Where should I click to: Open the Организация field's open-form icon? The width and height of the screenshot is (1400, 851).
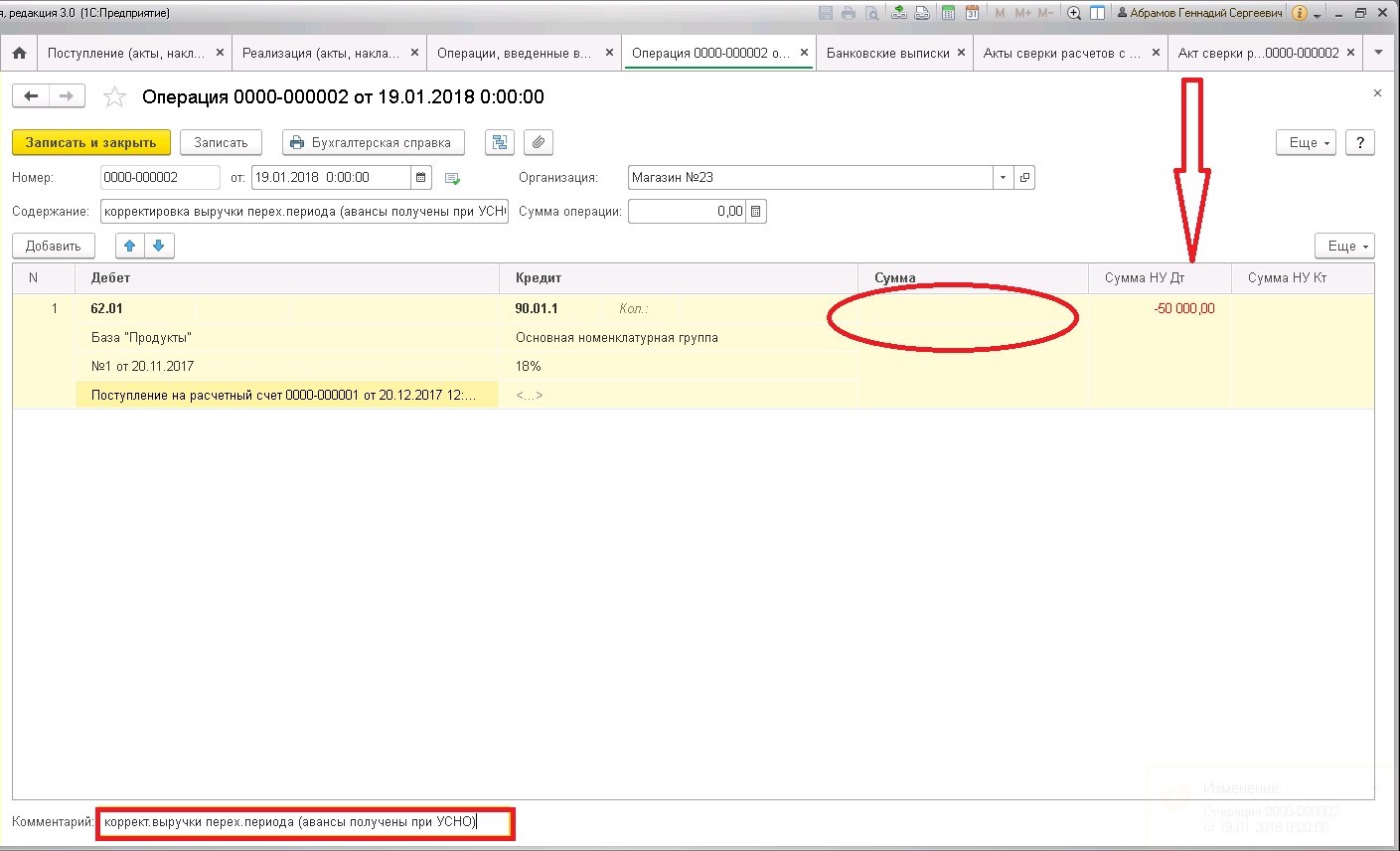tap(1024, 178)
